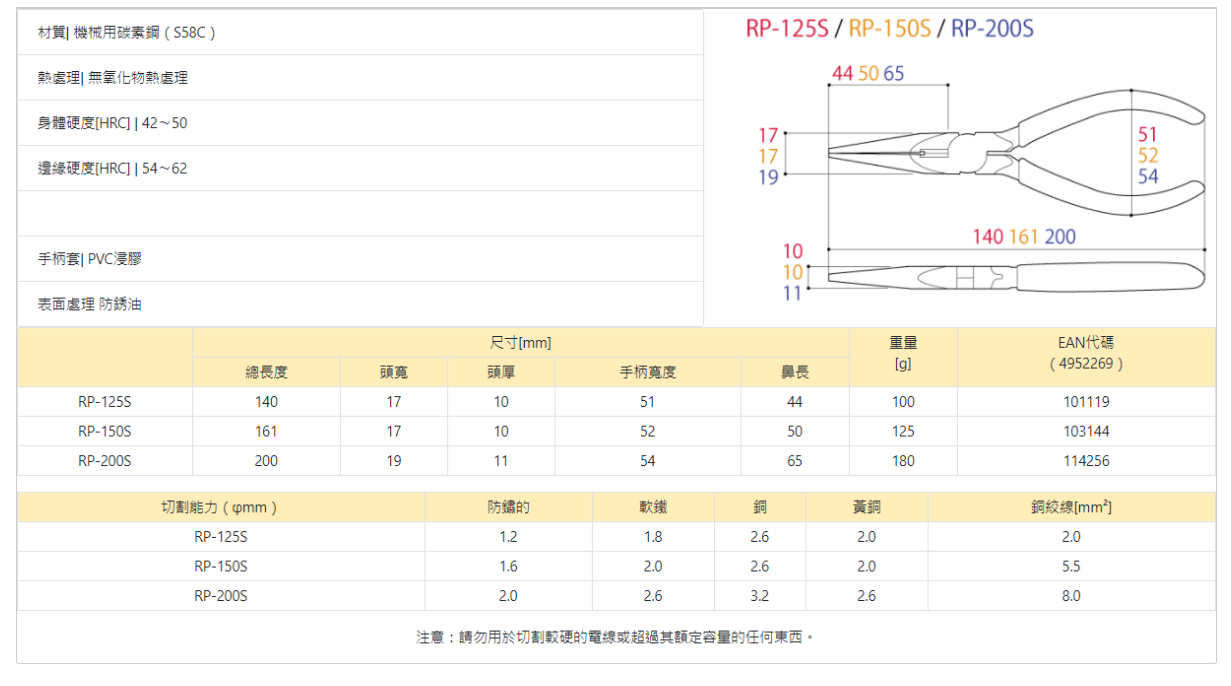Image resolution: width=1231 pixels, height=686 pixels.
Task: Click the blue RP-200S title heading
Action: (x=991, y=28)
